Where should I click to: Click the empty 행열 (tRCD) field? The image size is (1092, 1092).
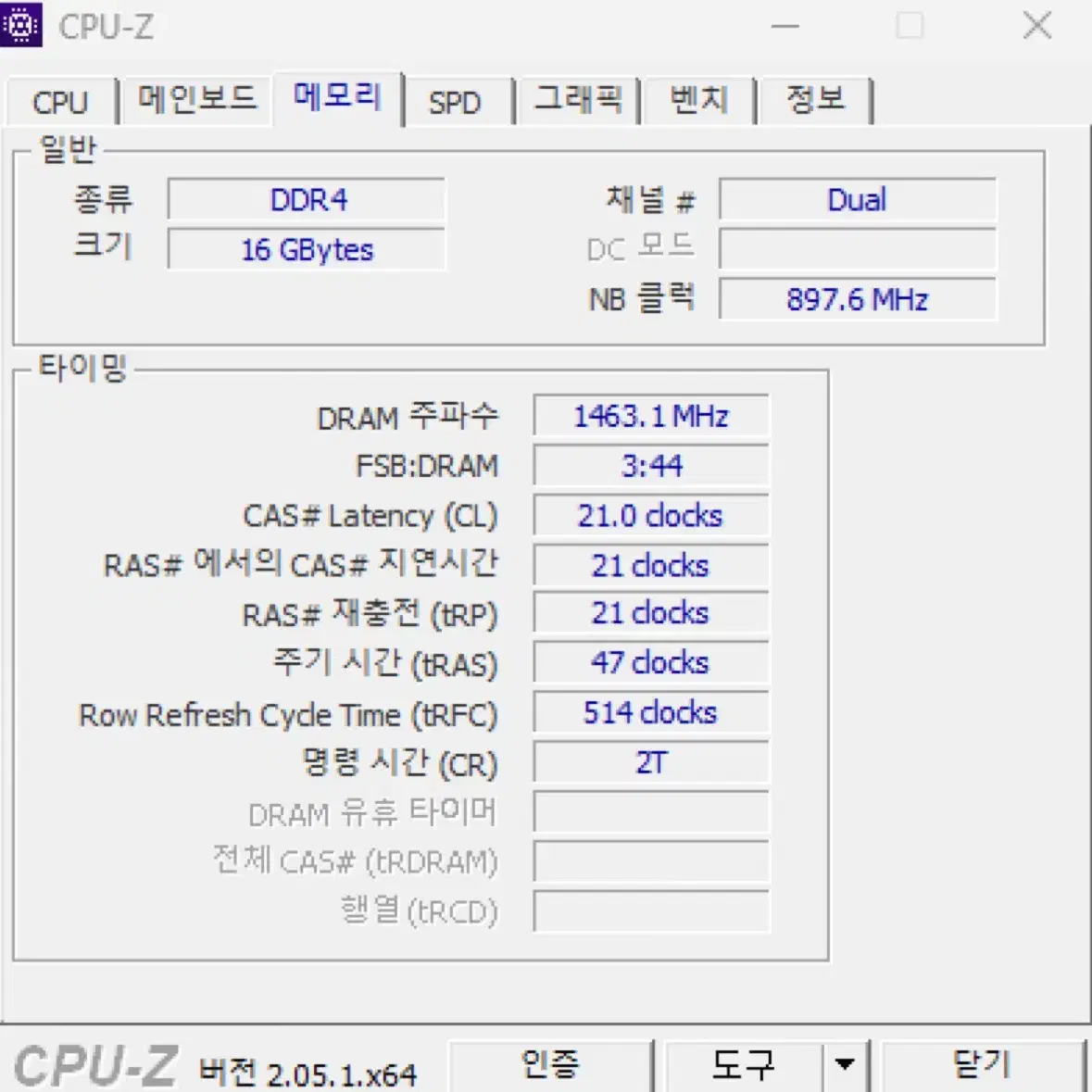[x=651, y=911]
